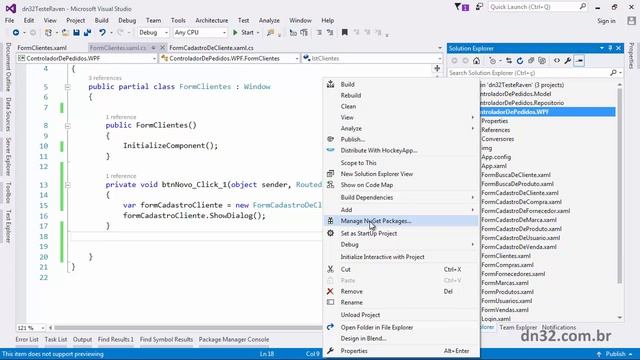
Task: Select Rebuild in the context menu
Action: [401, 96]
